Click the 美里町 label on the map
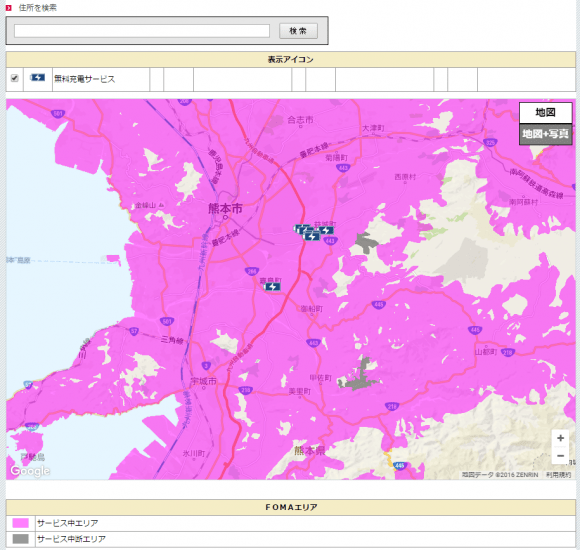The height and width of the screenshot is (550, 580). coord(300,391)
